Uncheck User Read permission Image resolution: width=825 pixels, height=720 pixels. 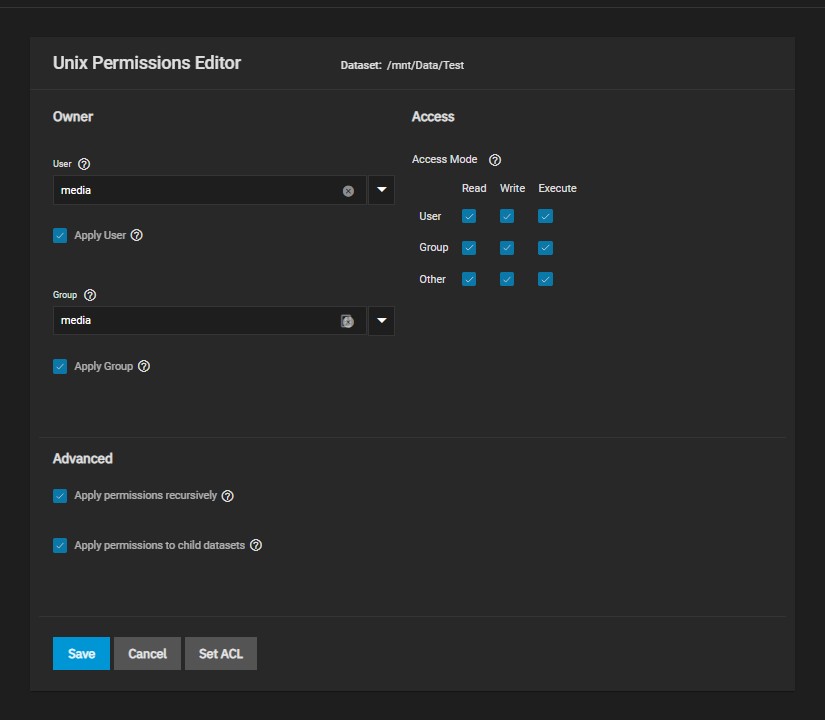coord(469,216)
